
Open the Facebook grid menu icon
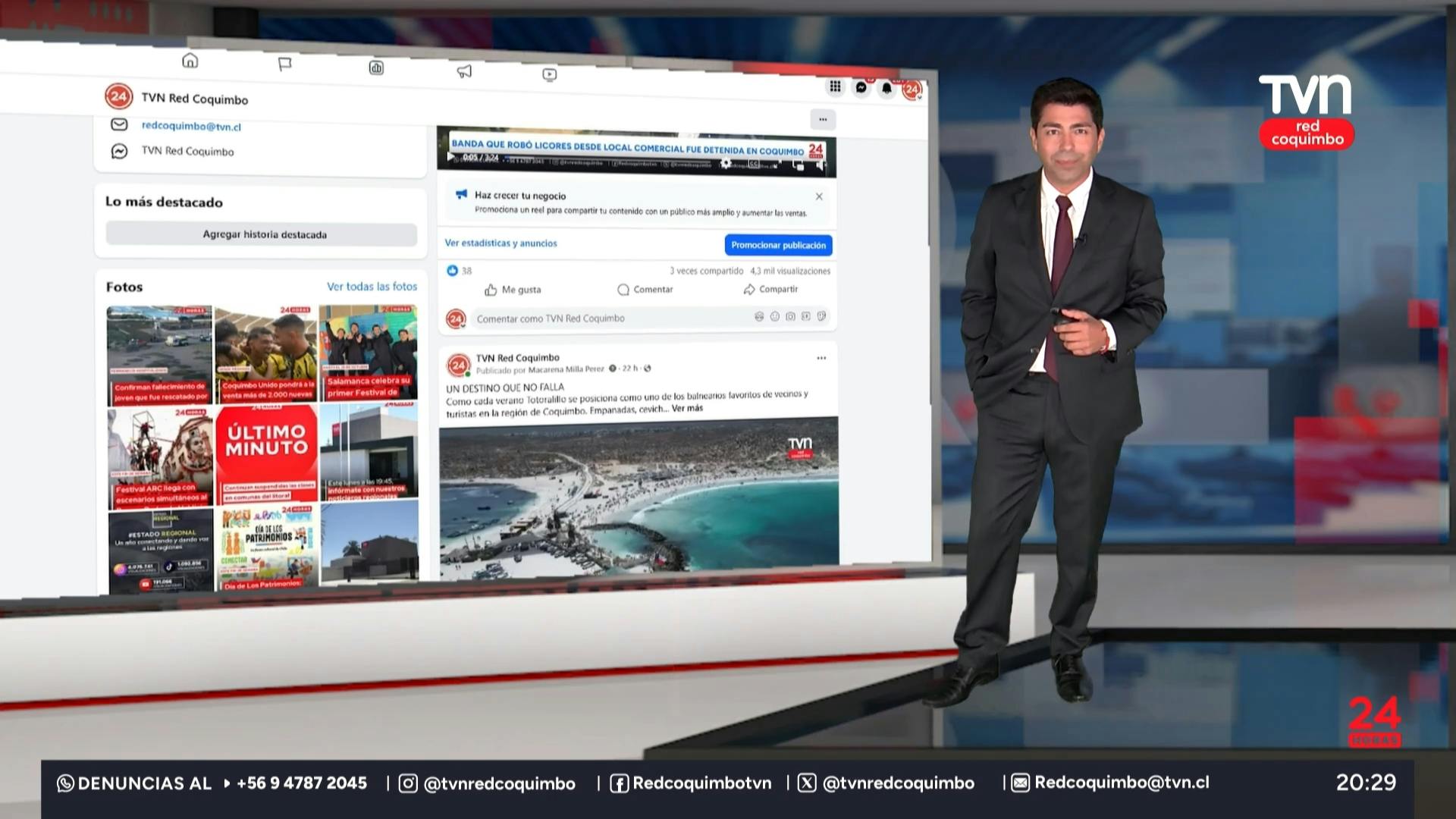pyautogui.click(x=835, y=86)
